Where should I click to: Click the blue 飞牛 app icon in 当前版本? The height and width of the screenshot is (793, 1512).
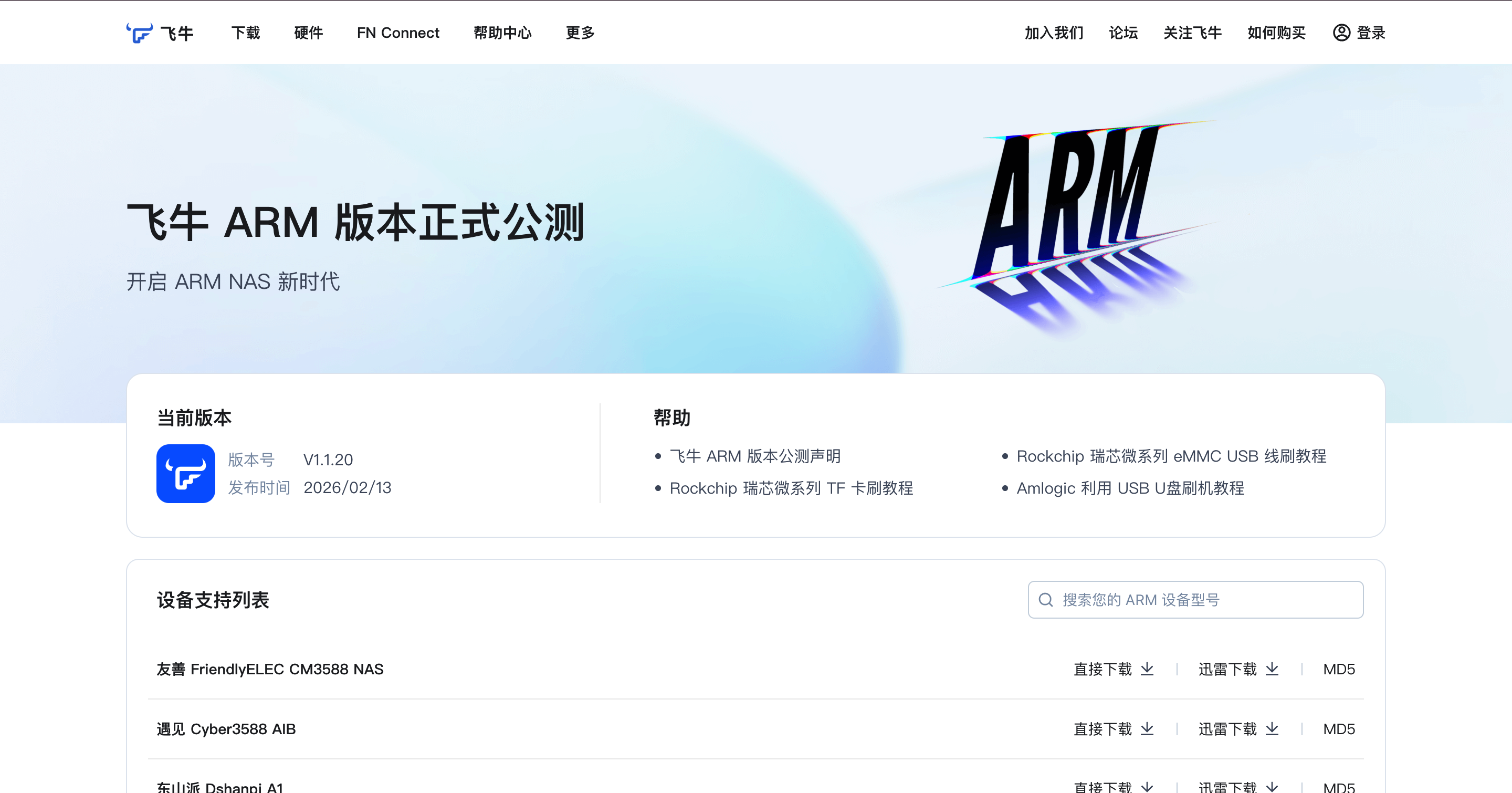pyautogui.click(x=185, y=473)
